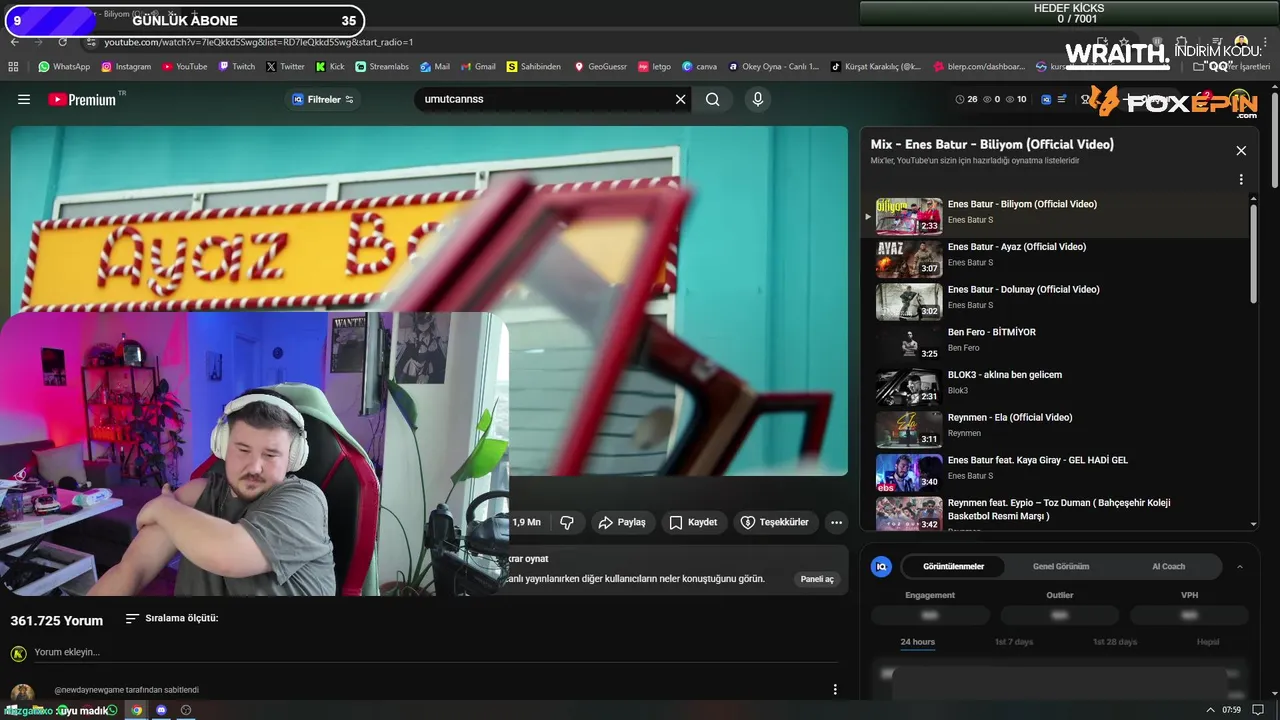
Task: Clear the umutcannss search text
Action: [x=680, y=100]
